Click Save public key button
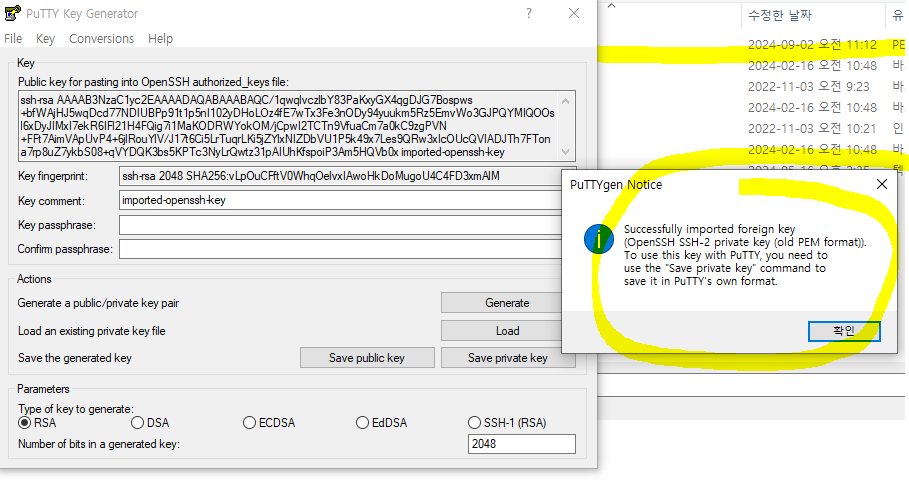The image size is (909, 489). click(367, 357)
